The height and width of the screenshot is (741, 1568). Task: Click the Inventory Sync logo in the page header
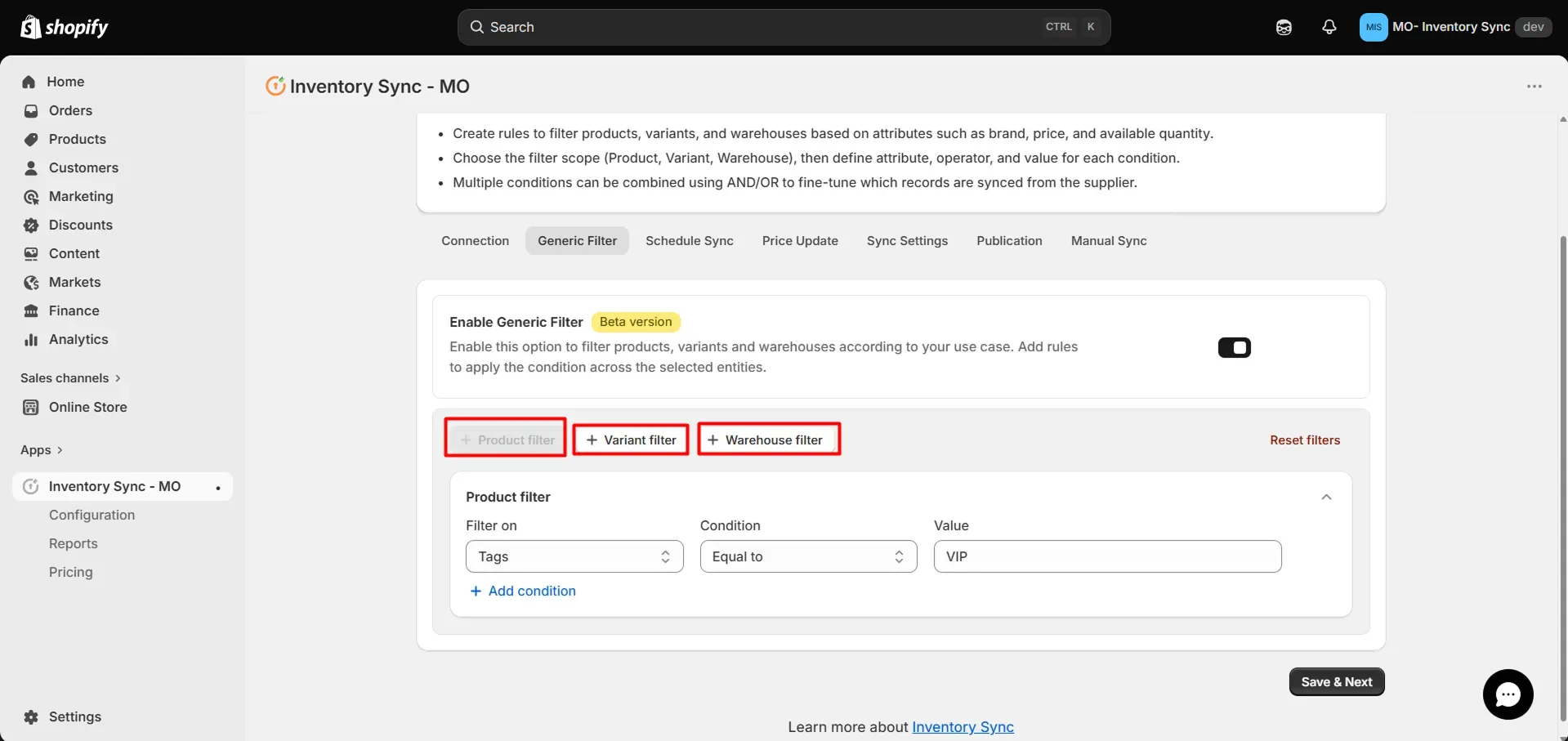coord(275,85)
